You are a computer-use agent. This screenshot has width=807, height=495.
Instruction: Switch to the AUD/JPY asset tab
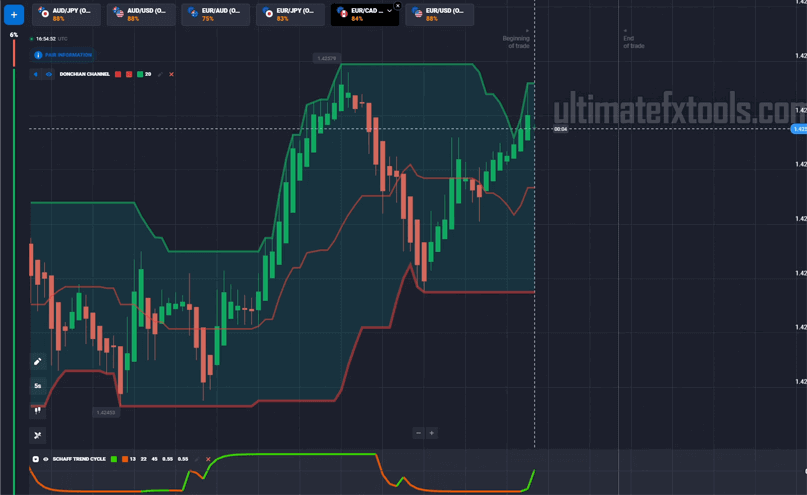tap(66, 14)
